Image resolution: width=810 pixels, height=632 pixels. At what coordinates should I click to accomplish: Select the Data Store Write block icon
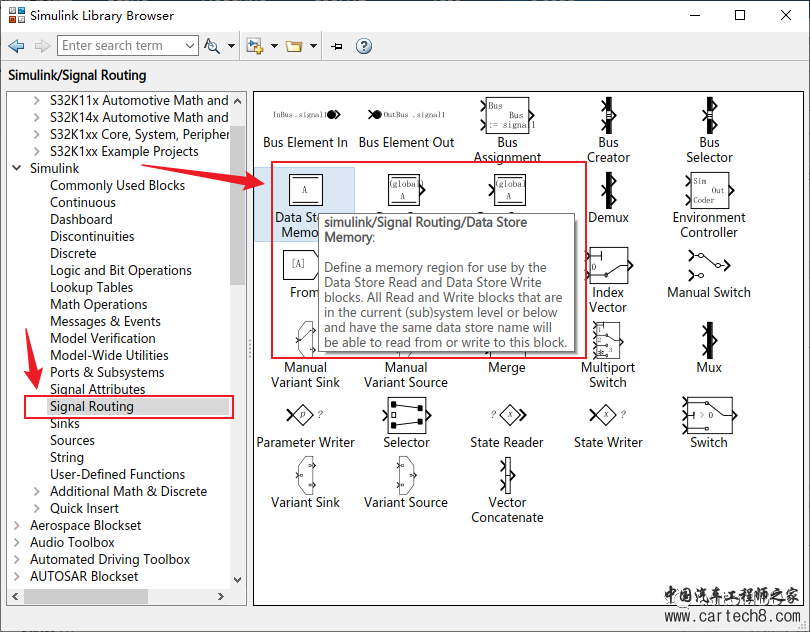point(508,190)
